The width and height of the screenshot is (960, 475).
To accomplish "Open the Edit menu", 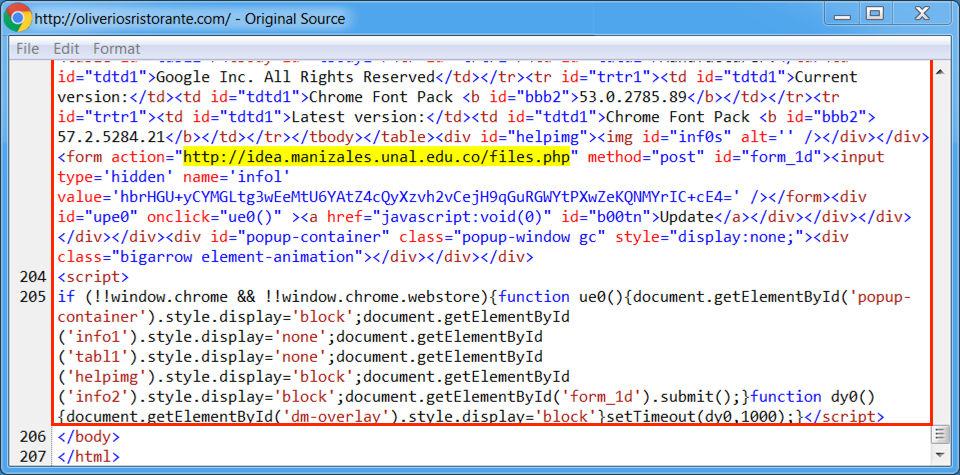I will (x=66, y=48).
